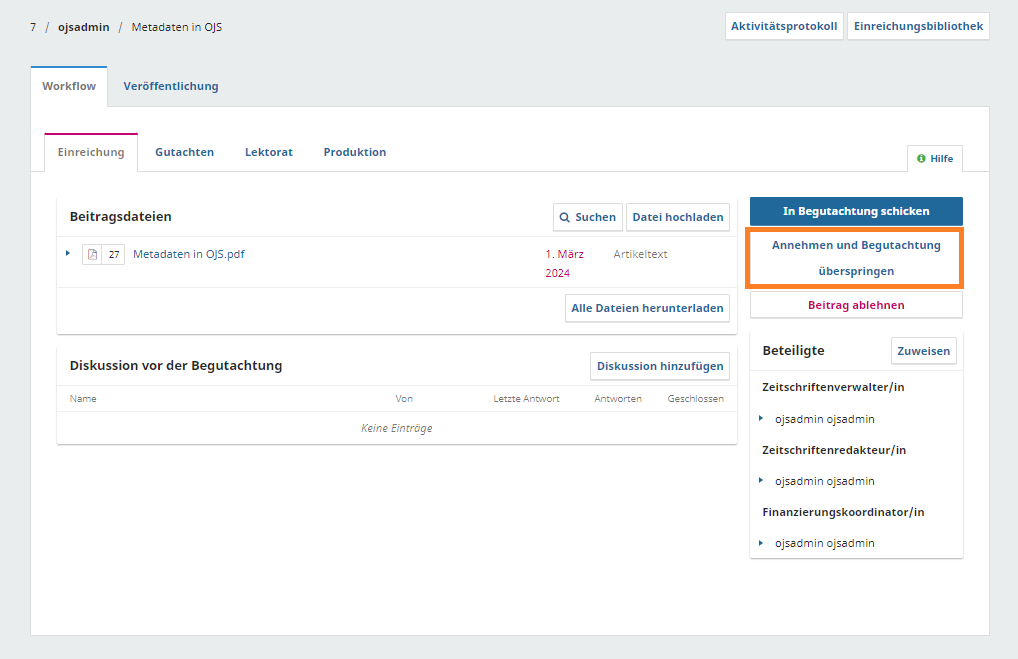
Task: Expand ojsadmin under Finanzierungskoordinator/in
Action: (x=761, y=543)
